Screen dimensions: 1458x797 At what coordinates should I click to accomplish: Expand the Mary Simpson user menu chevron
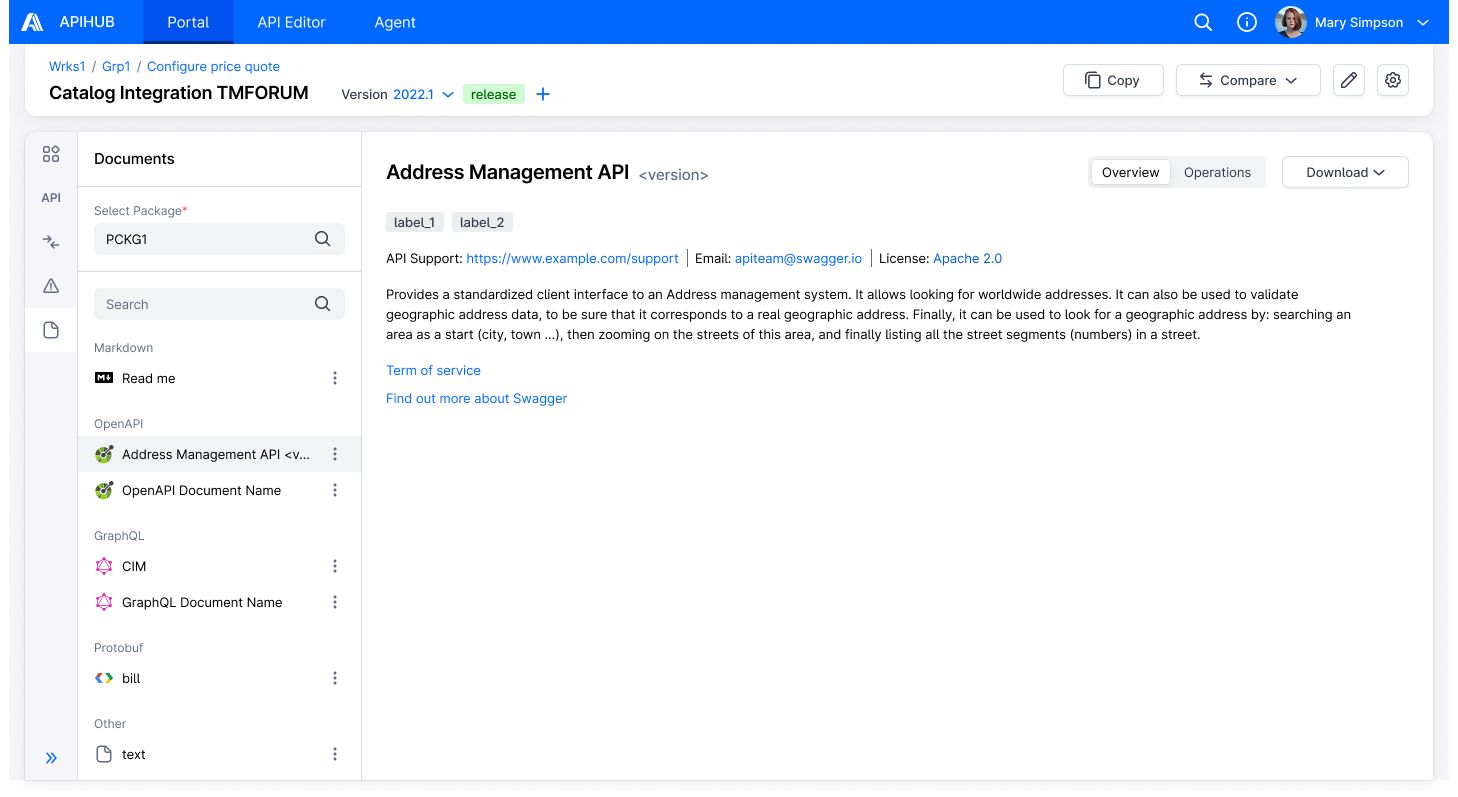click(1423, 23)
